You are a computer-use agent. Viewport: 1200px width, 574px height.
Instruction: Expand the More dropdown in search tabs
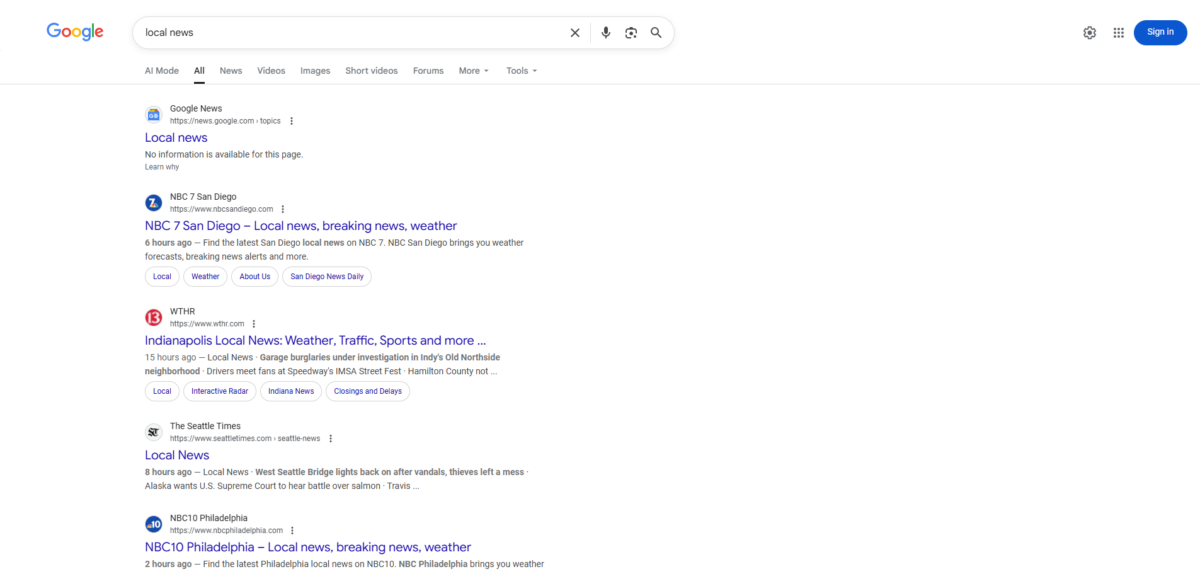click(473, 71)
